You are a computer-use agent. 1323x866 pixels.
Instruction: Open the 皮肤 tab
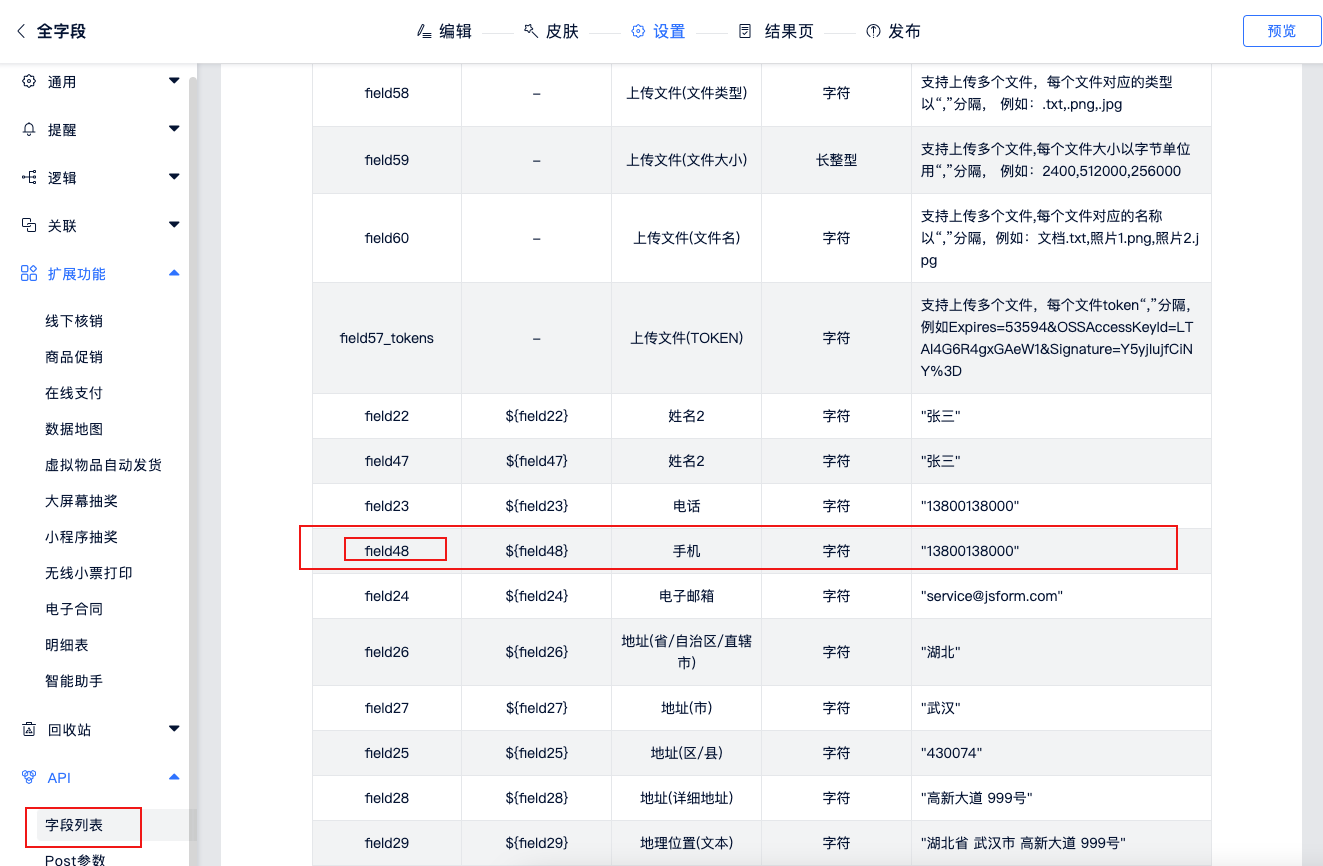(551, 31)
